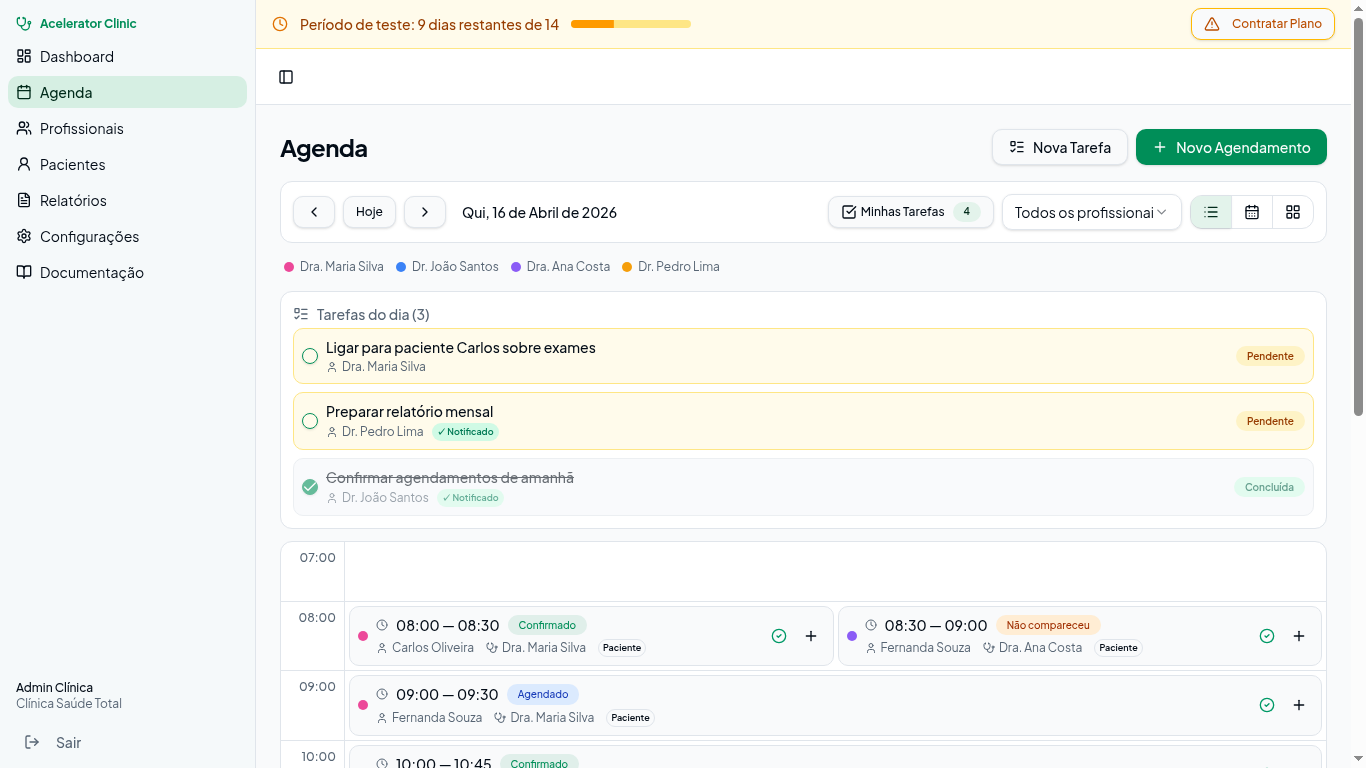Image resolution: width=1366 pixels, height=768 pixels.
Task: Switch to list view icon
Action: pos(1211,212)
